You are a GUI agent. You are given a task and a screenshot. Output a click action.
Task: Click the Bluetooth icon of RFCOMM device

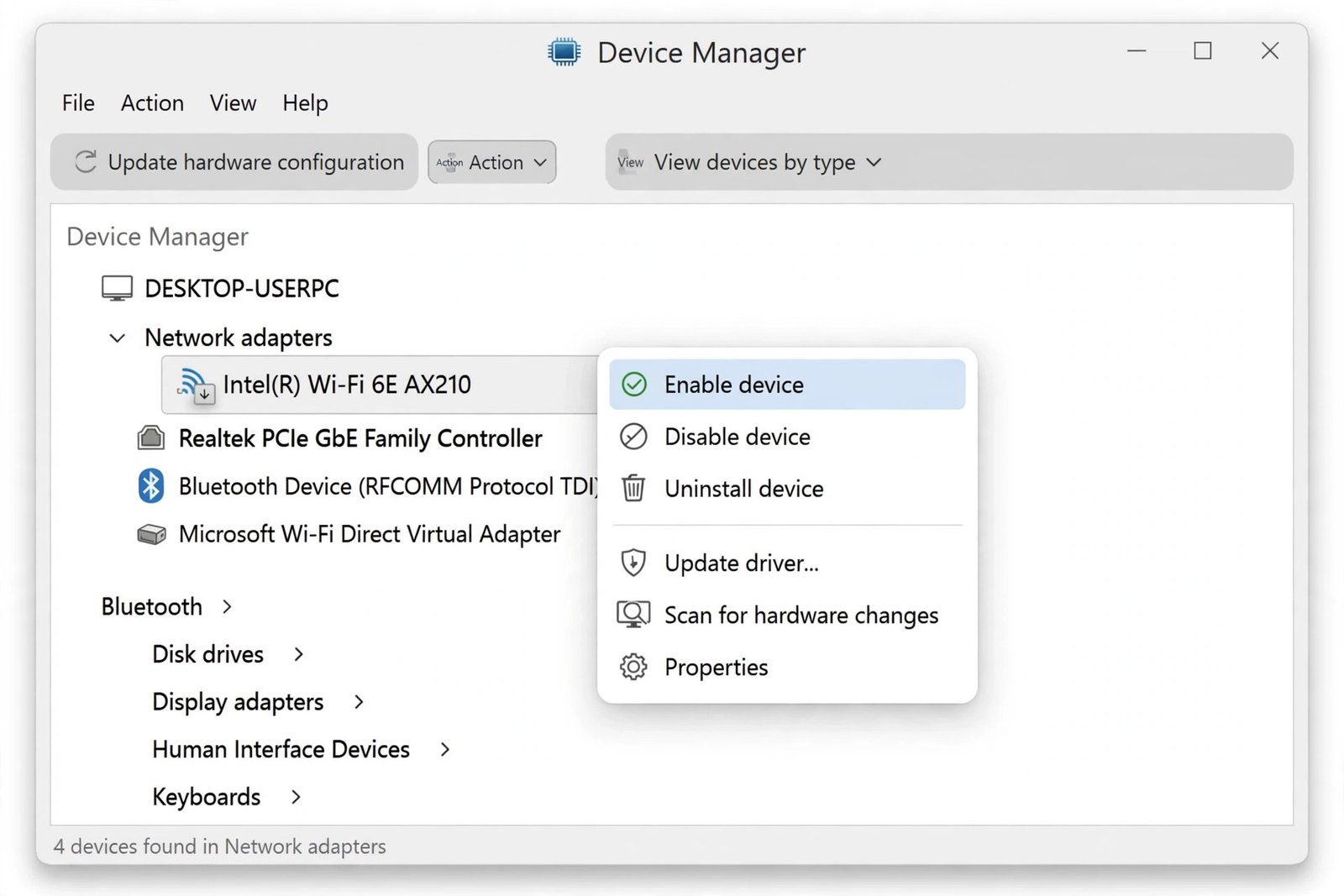click(x=151, y=485)
